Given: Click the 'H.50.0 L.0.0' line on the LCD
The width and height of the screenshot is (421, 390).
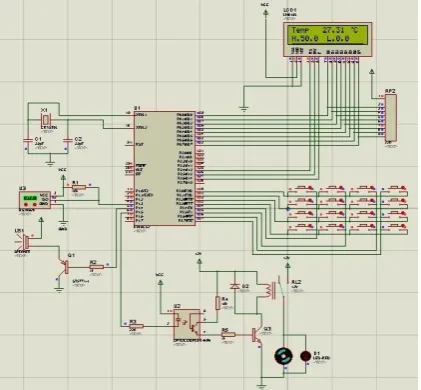Looking at the screenshot, I should tap(321, 39).
